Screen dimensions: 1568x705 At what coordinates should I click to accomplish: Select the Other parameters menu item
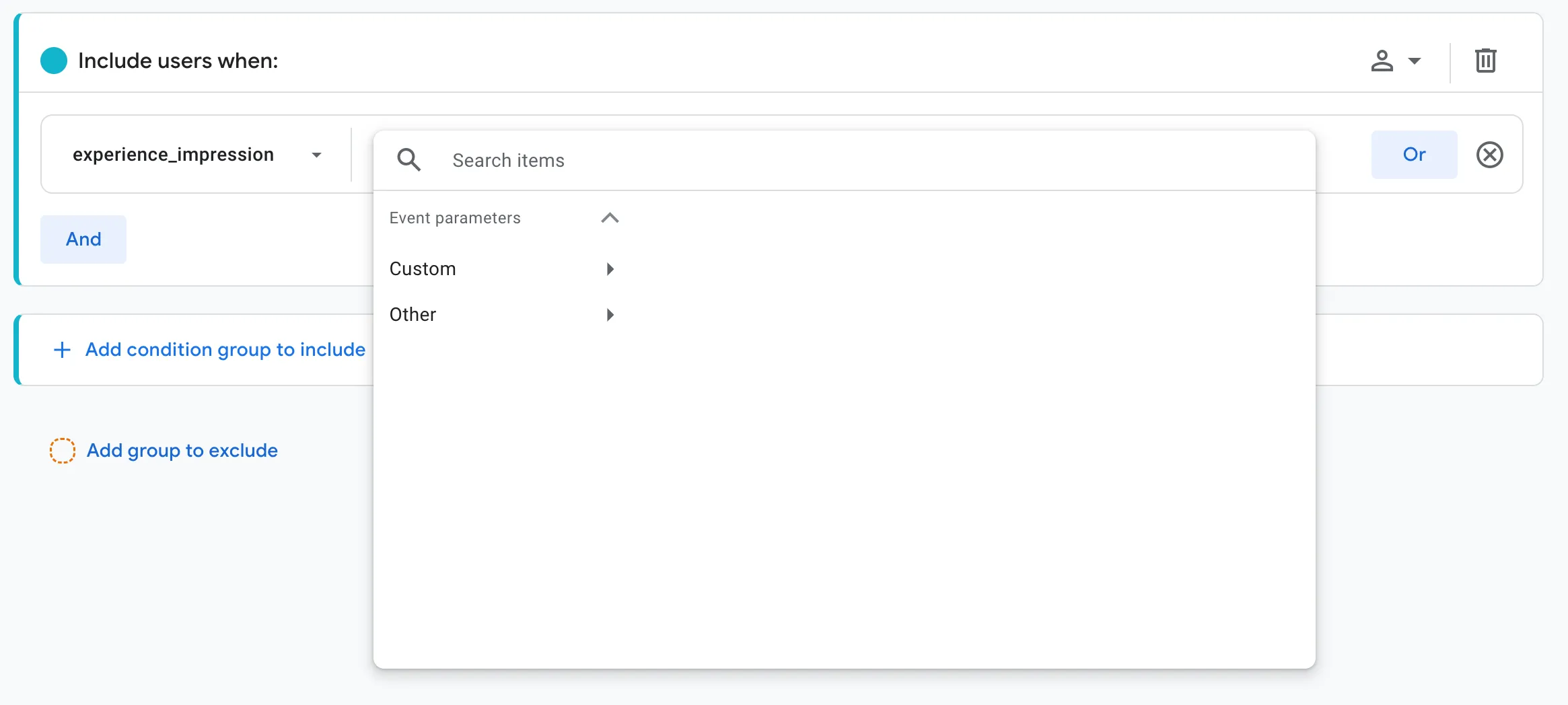[x=503, y=315]
